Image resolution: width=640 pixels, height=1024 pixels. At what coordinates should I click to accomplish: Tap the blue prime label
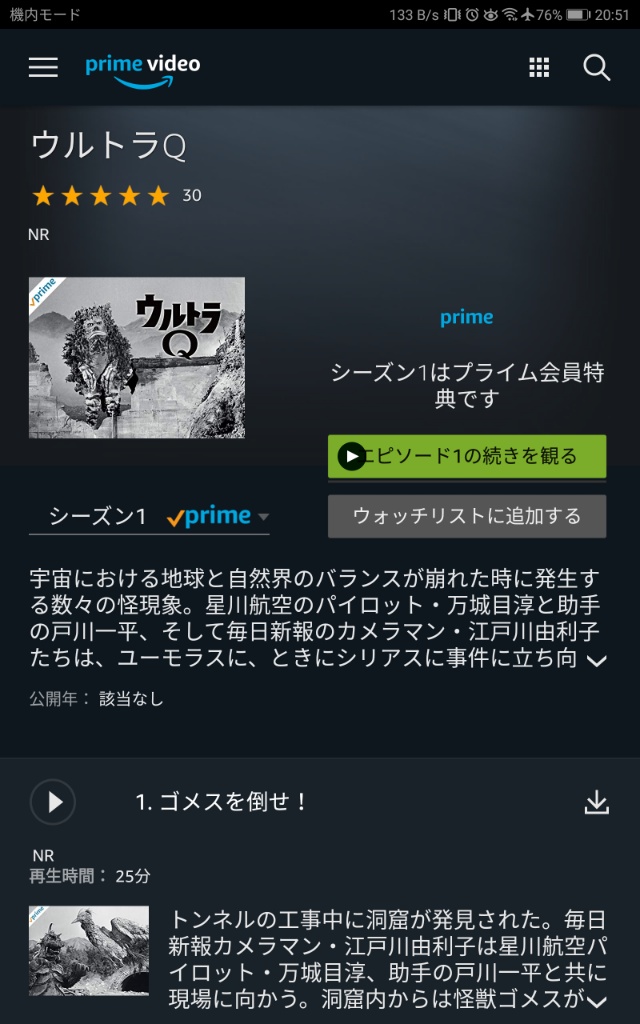tap(466, 318)
